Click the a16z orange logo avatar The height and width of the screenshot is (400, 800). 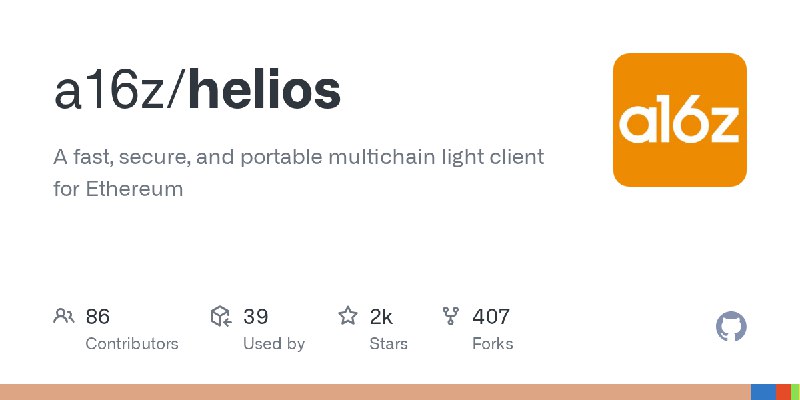coord(680,120)
